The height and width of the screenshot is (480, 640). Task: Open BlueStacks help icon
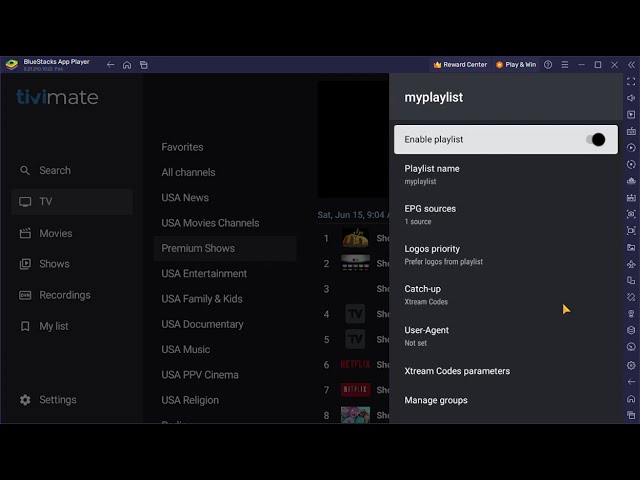(x=548, y=64)
